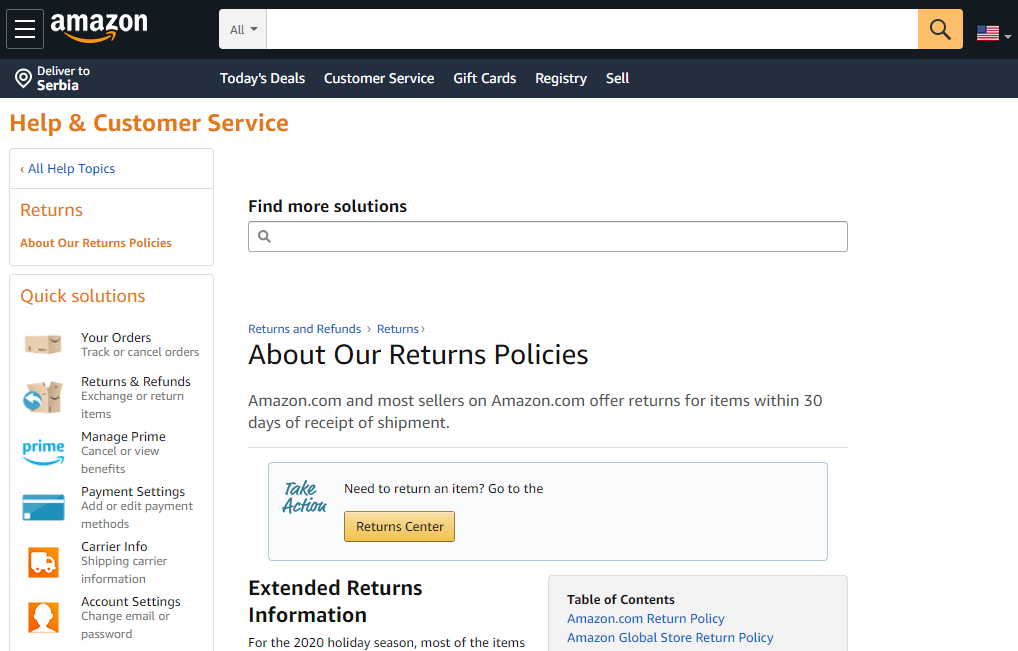The image size is (1018, 651).
Task: Expand the All departments search dropdown
Action: 243,29
